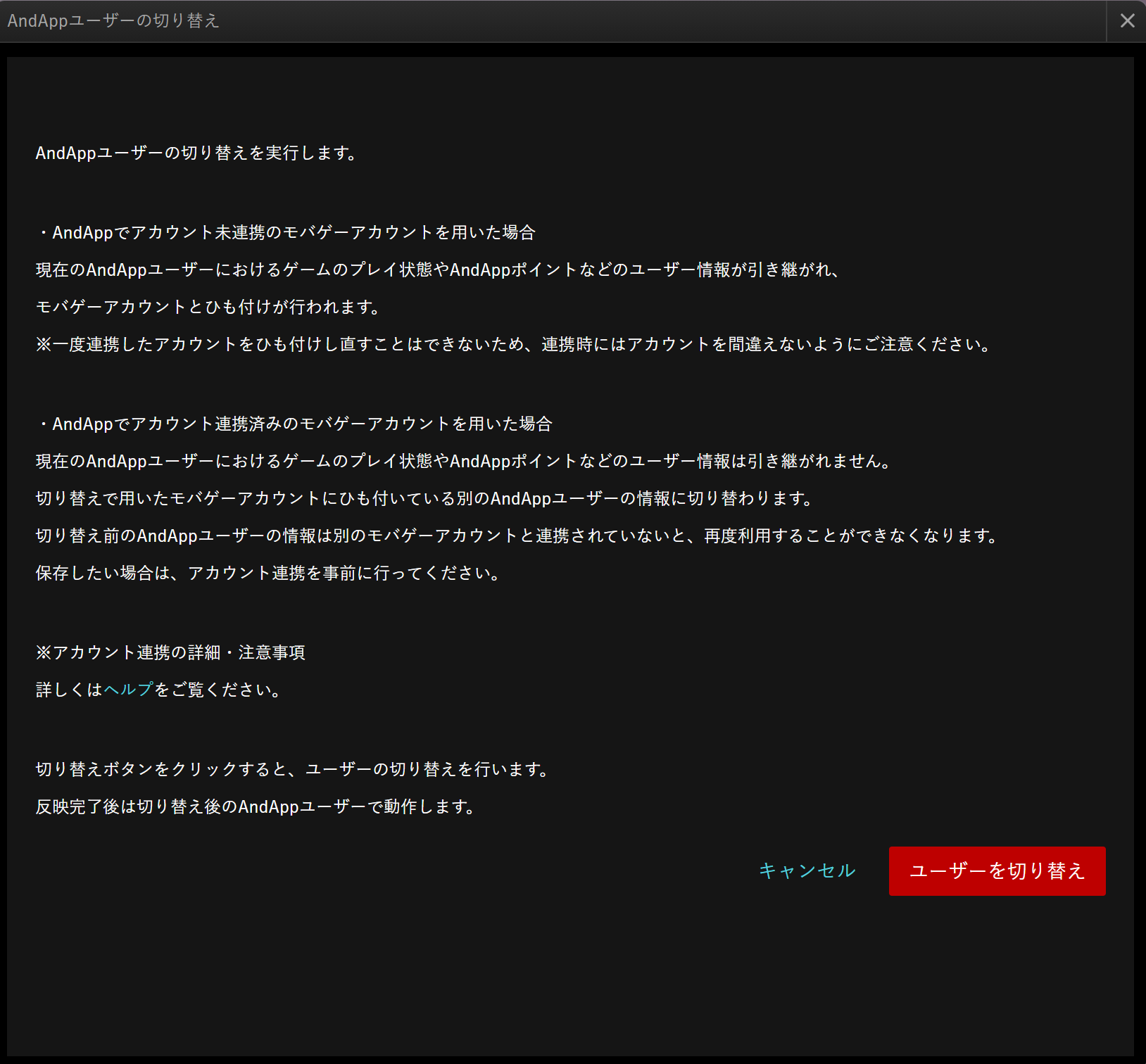Click the line 保存したい場合は、アカウント連携を事前に行ってください。
1146x1064 pixels.
click(269, 573)
